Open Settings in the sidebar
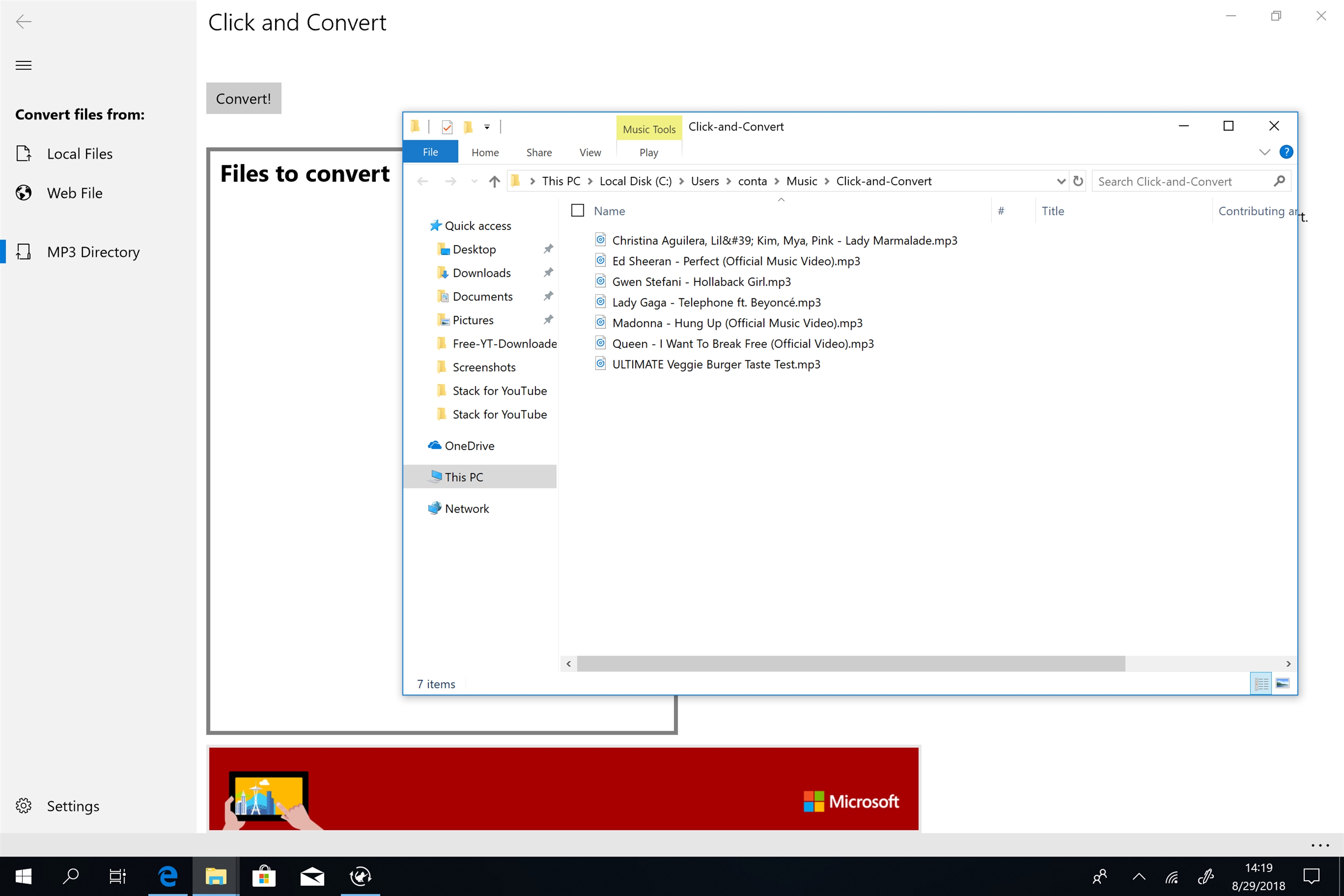1344x896 pixels. coord(73,806)
